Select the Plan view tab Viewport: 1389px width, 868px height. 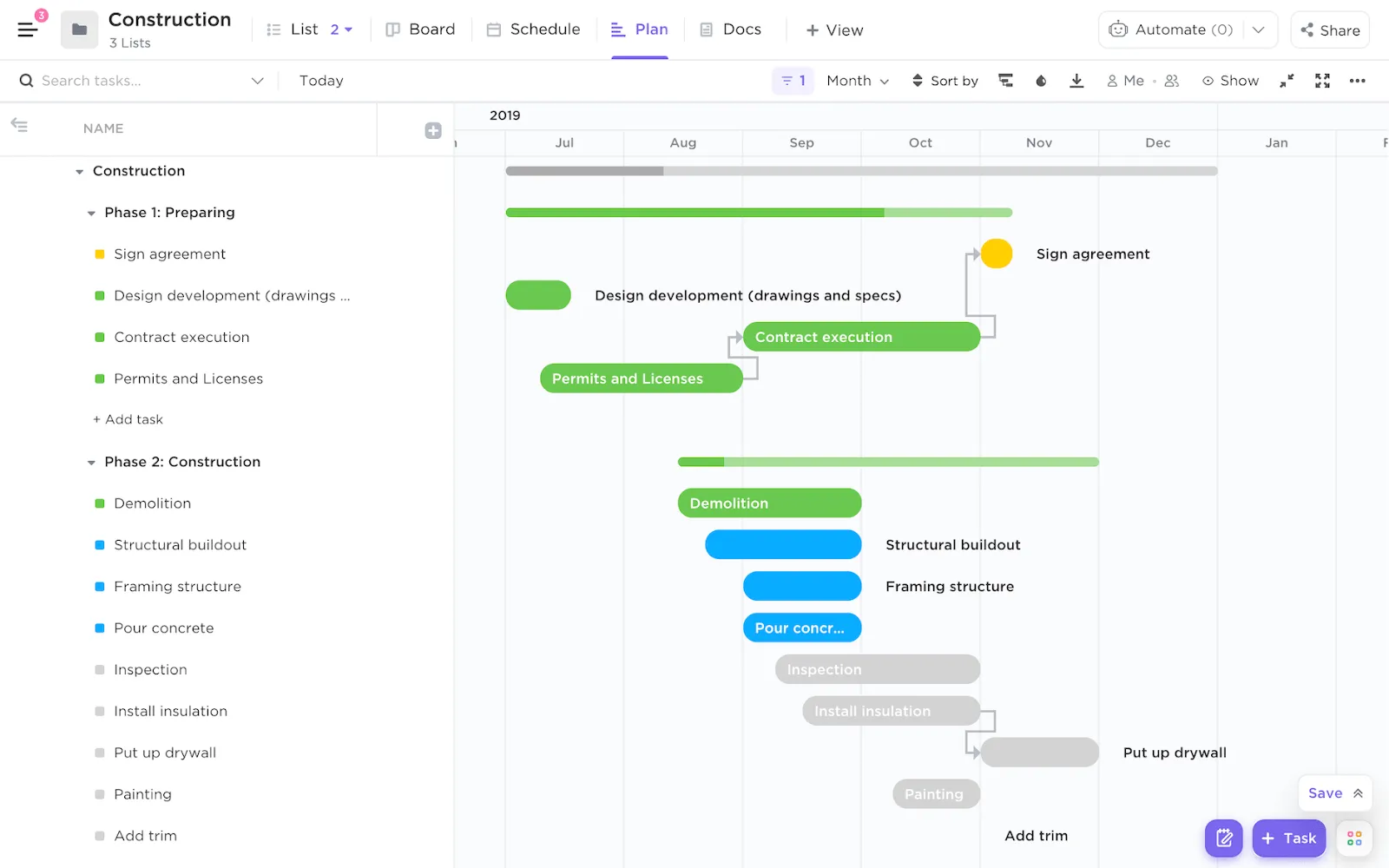[640, 30]
